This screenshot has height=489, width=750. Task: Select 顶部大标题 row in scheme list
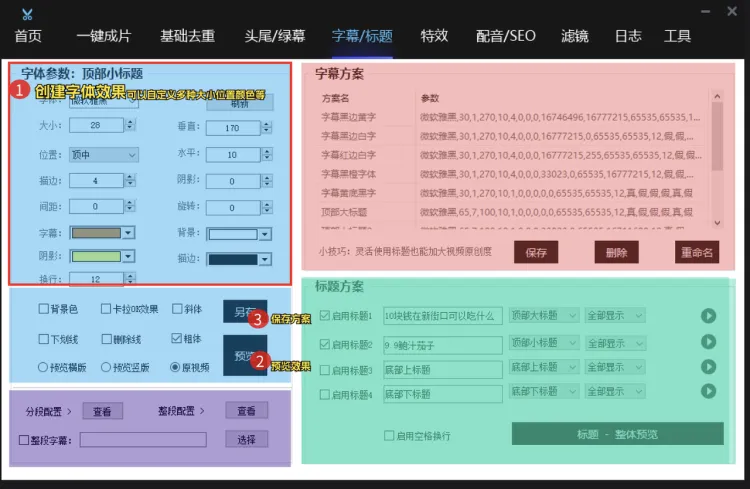coord(512,212)
